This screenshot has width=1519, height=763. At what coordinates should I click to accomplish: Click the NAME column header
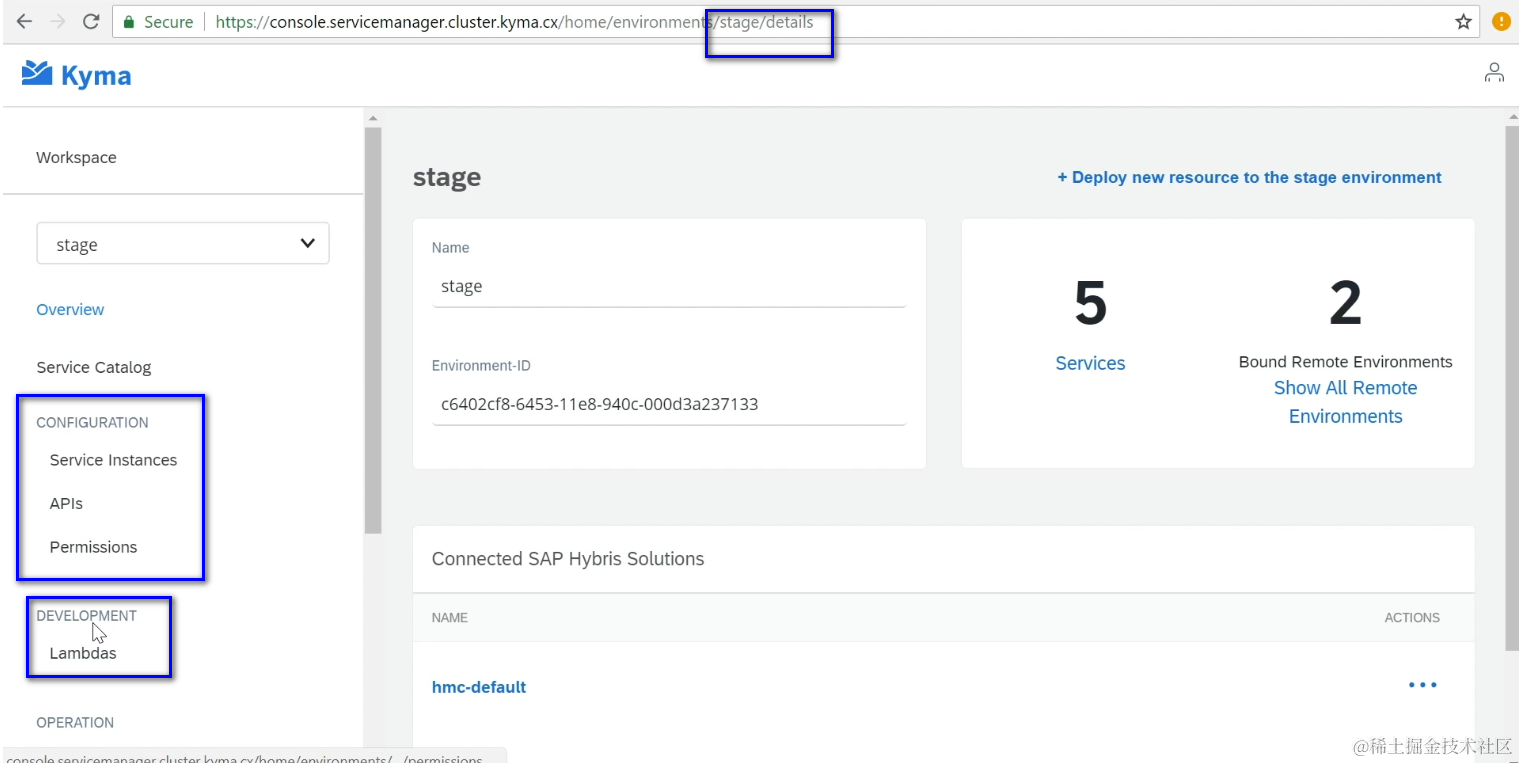point(450,617)
